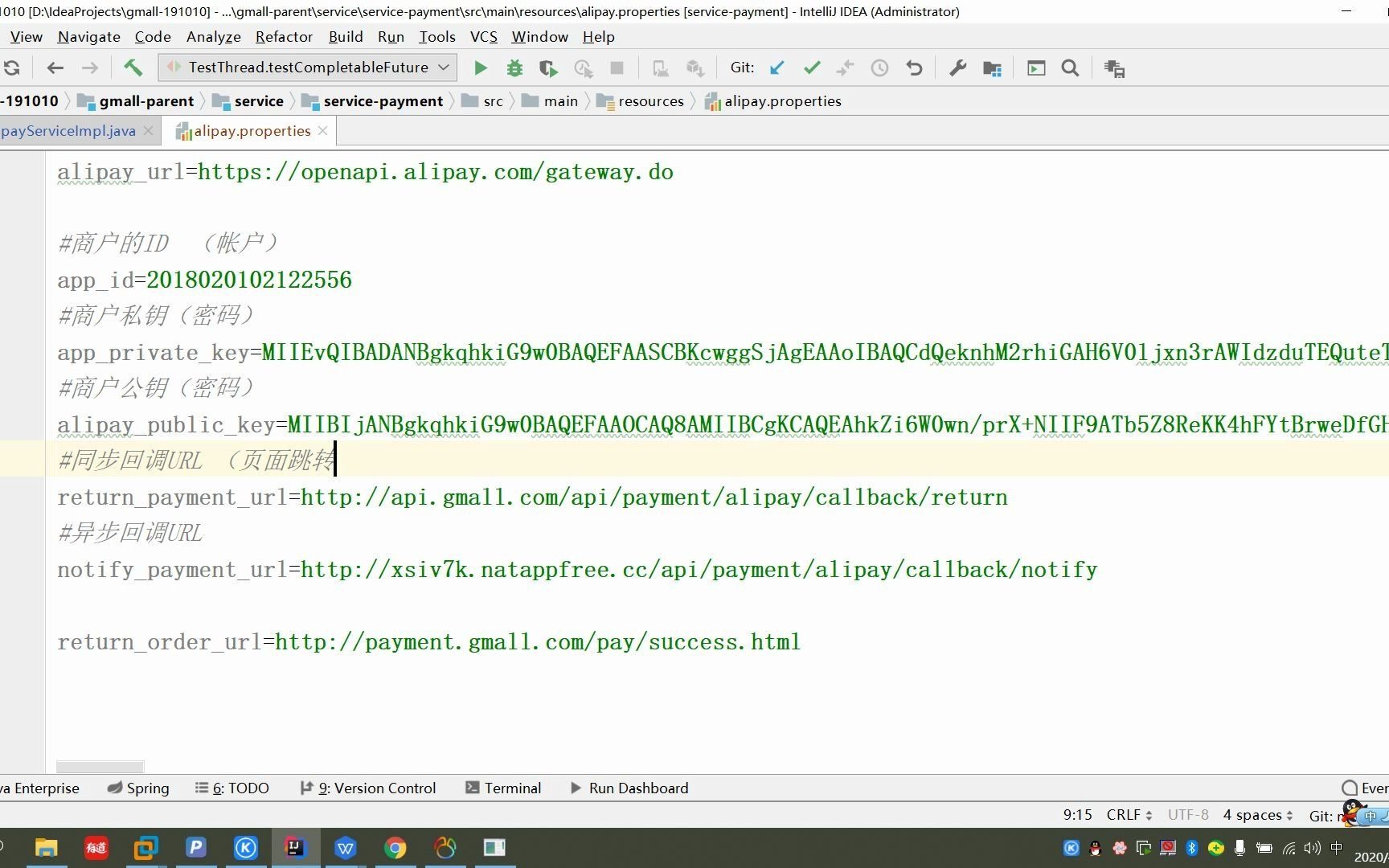
Task: Click the volume icon in system tray
Action: (1312, 848)
